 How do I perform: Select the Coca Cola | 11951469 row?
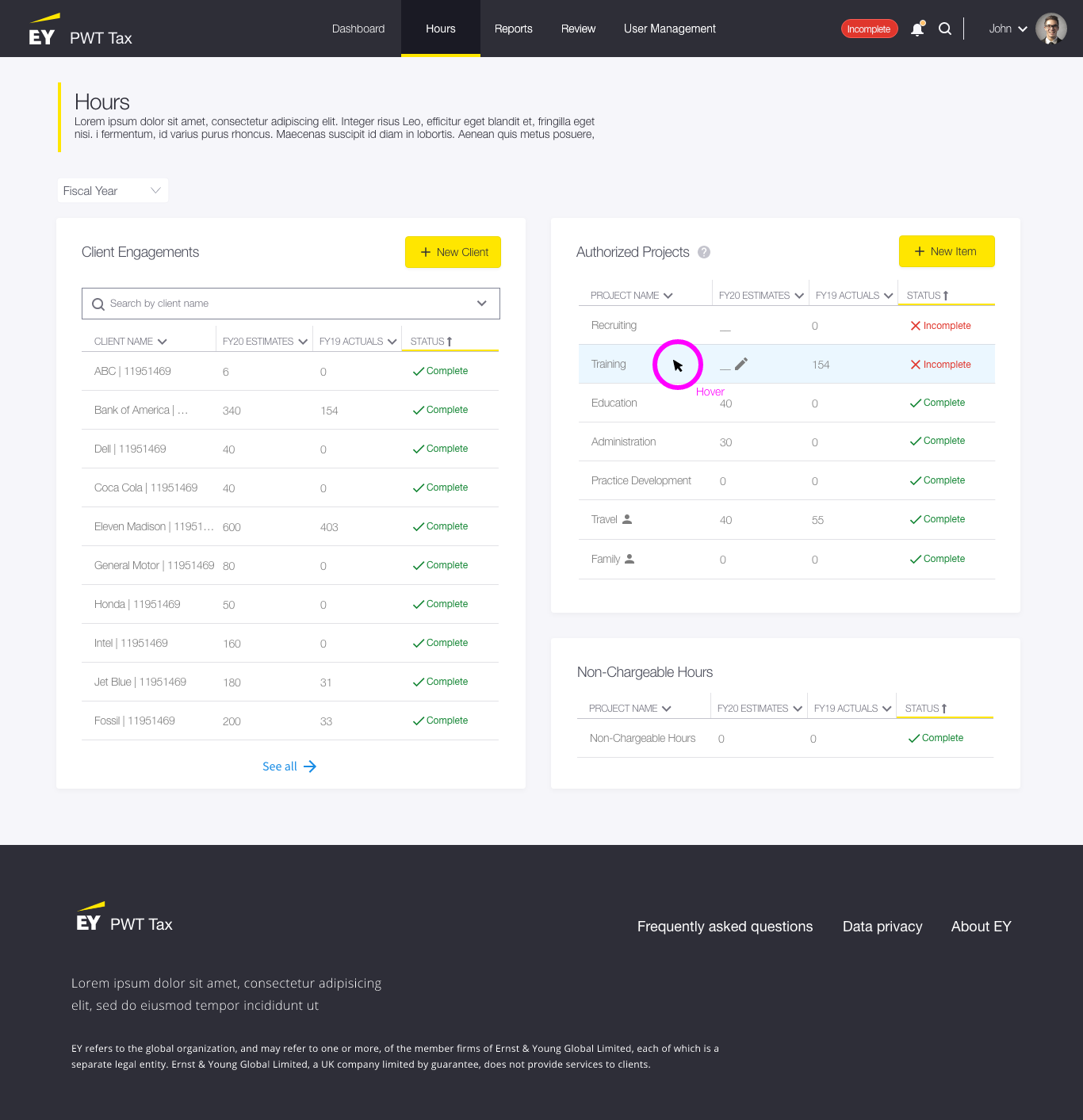(x=290, y=488)
